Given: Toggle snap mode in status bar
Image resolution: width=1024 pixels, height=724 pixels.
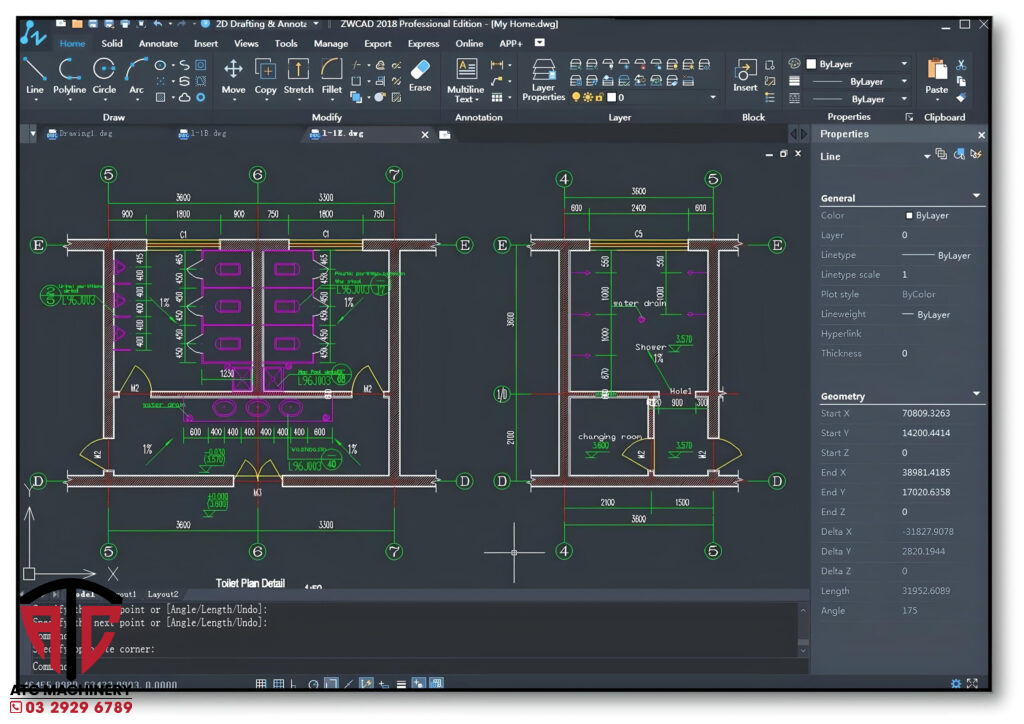Looking at the screenshot, I should [x=261, y=684].
